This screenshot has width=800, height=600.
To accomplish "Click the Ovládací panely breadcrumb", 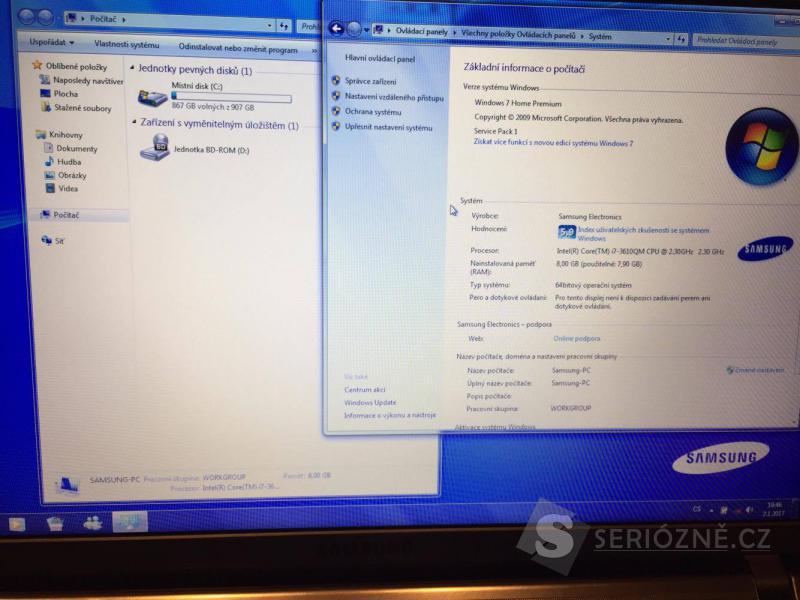I will click(x=421, y=32).
